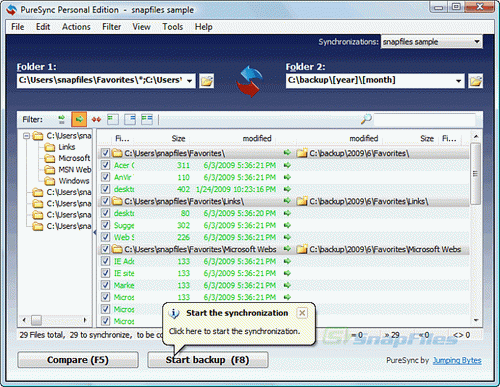500x387 pixels.
Task: Select the show right-only files filter icon
Action: (x=130, y=119)
